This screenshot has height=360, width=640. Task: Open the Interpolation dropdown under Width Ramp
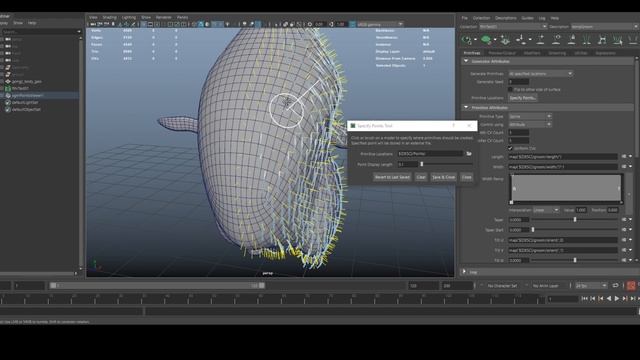(x=546, y=210)
